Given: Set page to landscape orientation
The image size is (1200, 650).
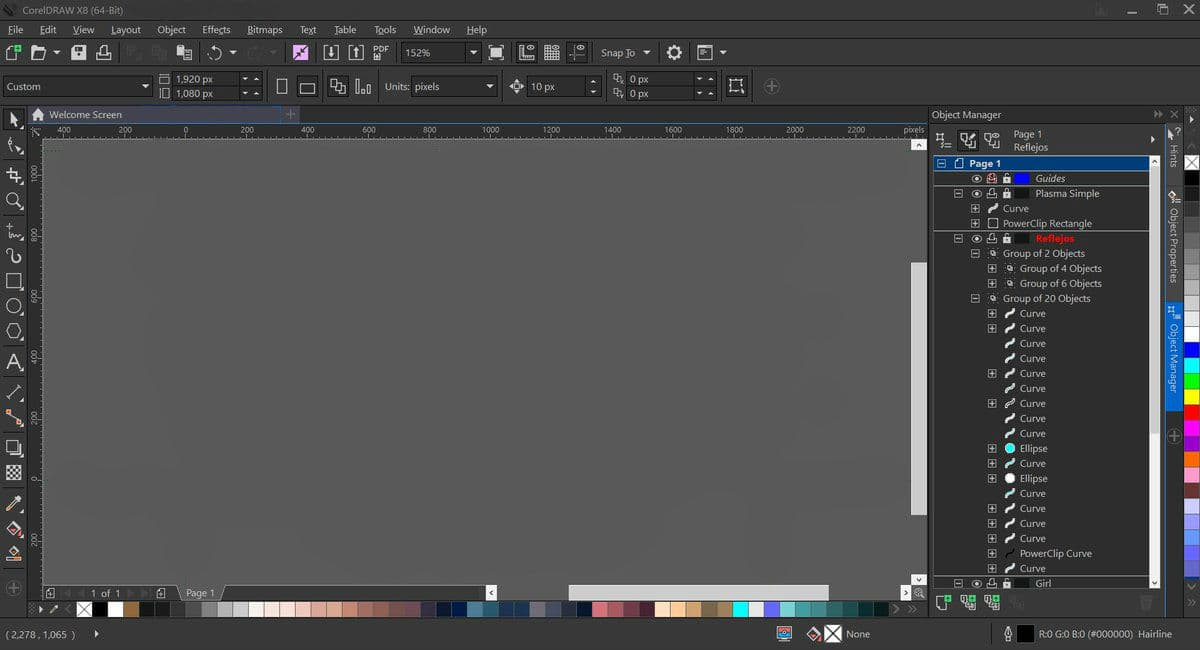Looking at the screenshot, I should [308, 87].
